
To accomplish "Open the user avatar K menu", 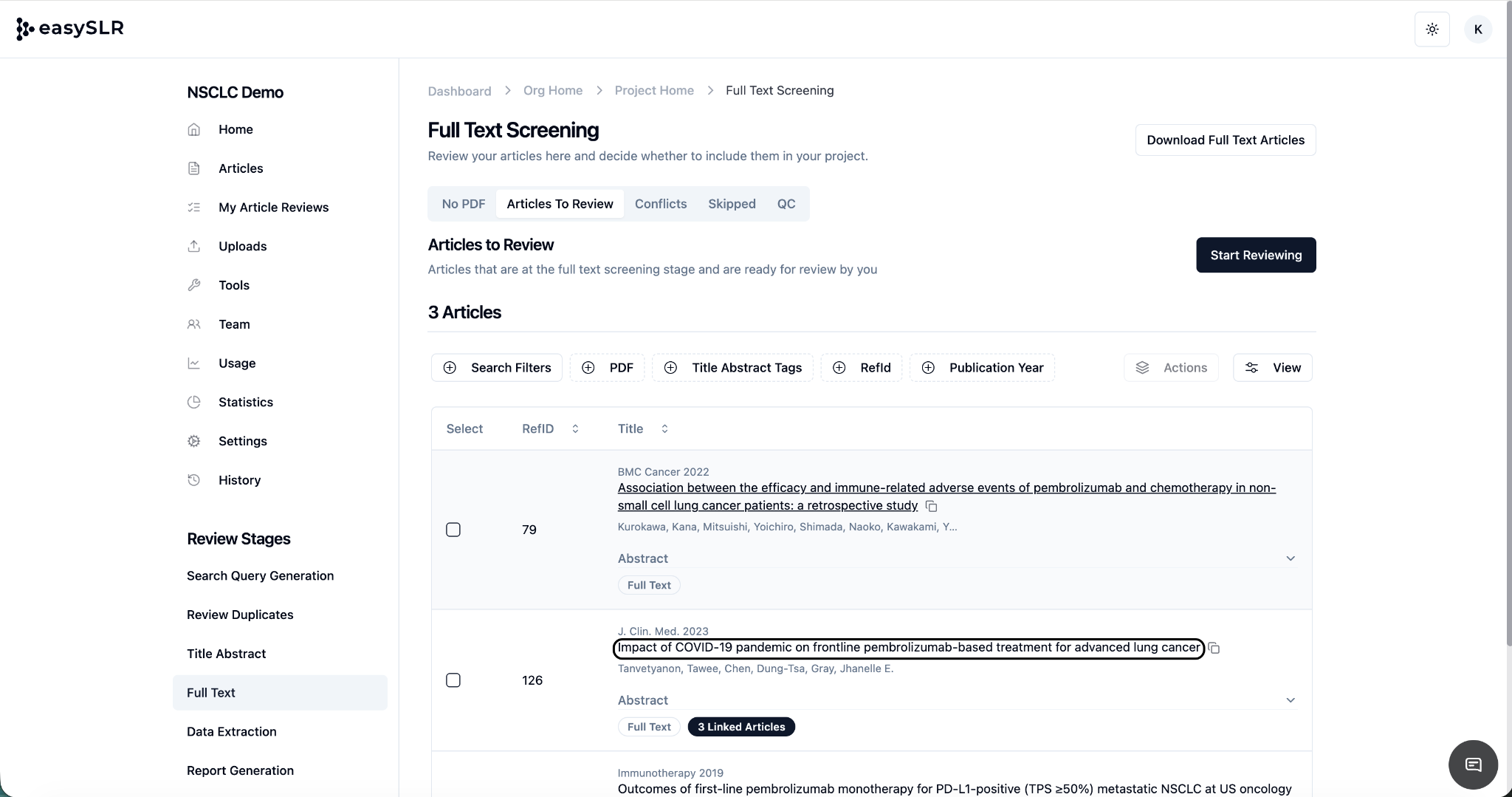I will [1477, 30].
